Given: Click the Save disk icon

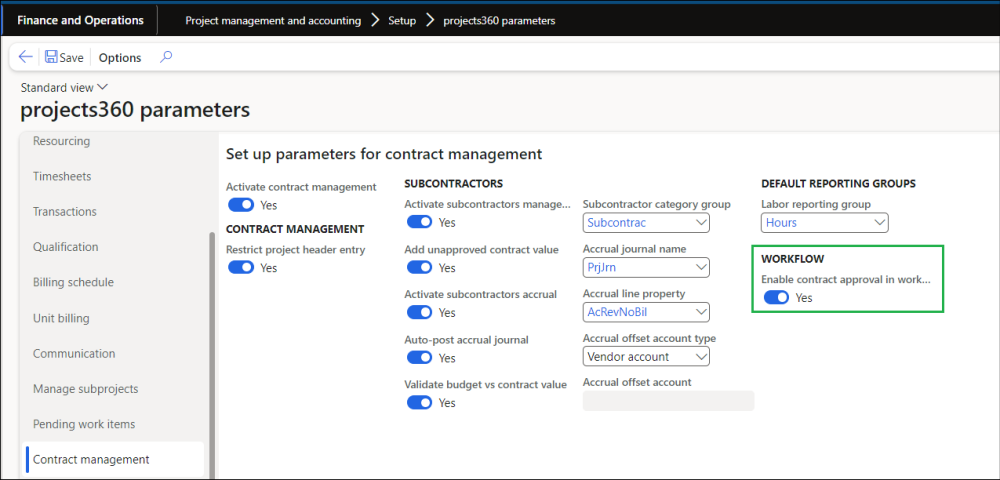Looking at the screenshot, I should [51, 57].
